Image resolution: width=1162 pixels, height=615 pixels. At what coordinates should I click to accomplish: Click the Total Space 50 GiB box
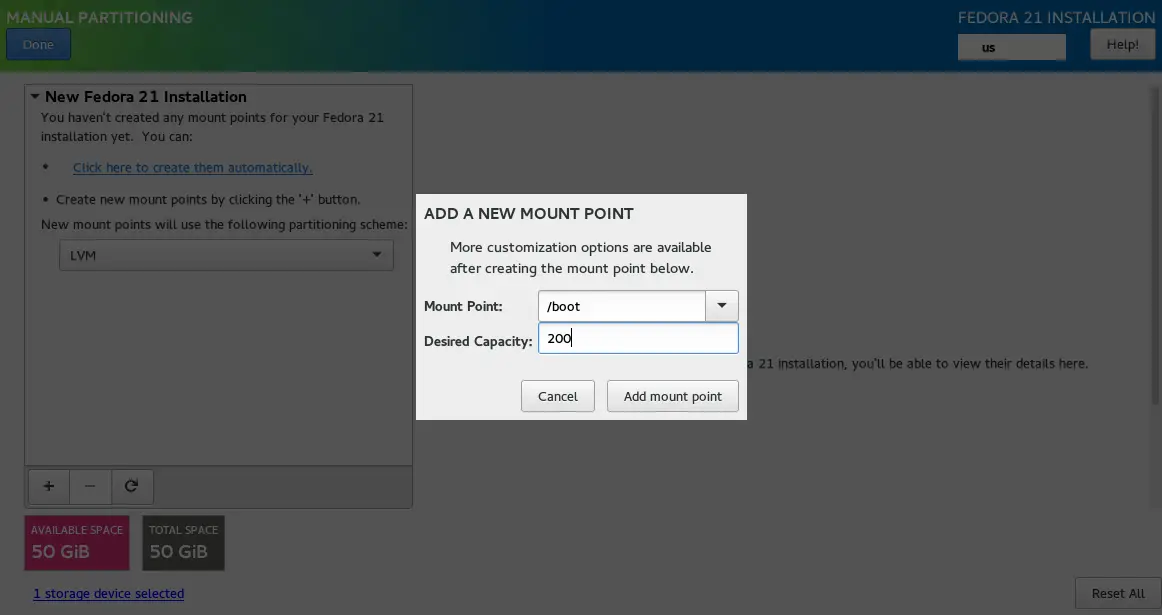pyautogui.click(x=183, y=543)
